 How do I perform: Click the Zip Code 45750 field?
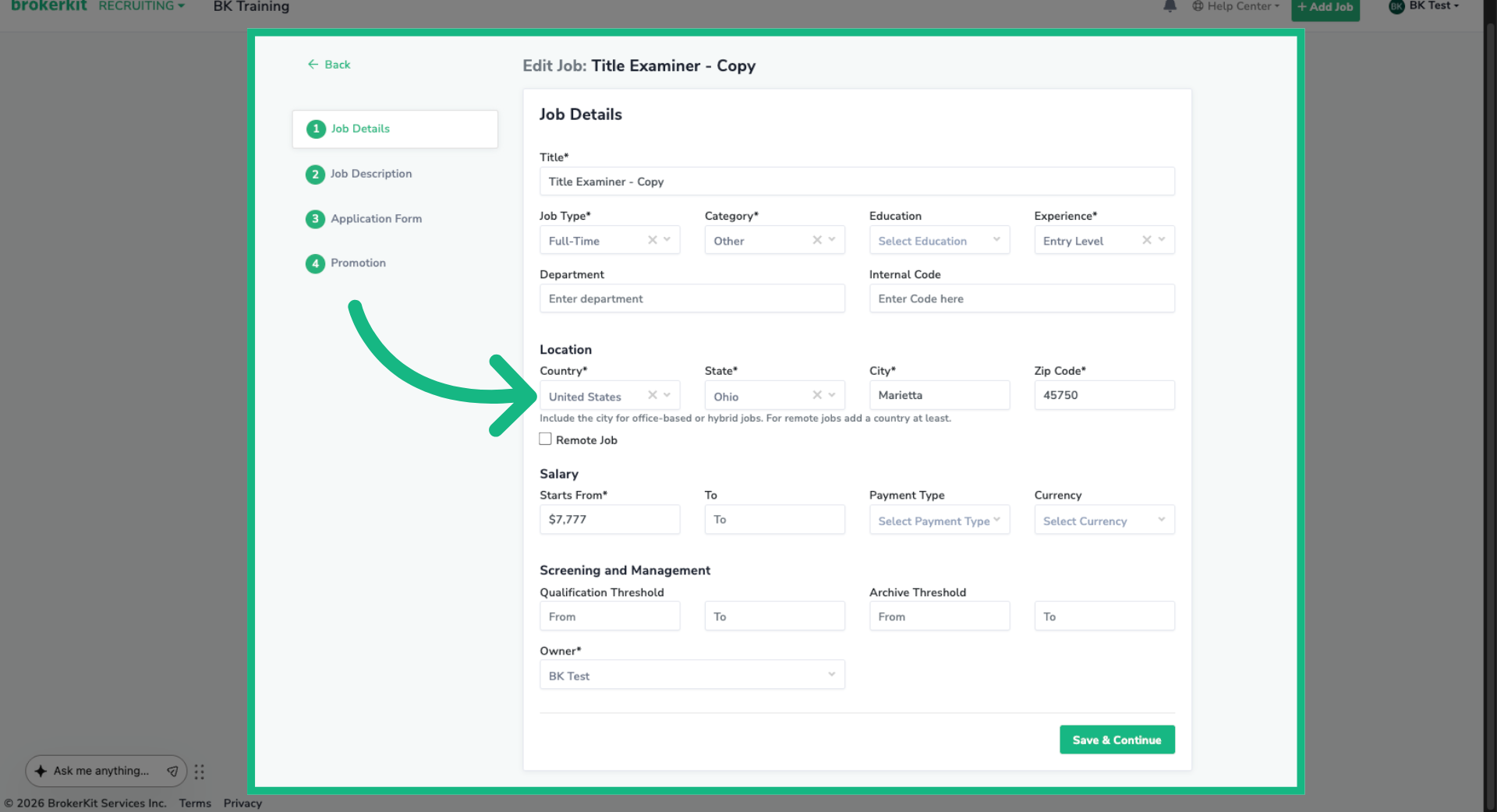click(1104, 395)
